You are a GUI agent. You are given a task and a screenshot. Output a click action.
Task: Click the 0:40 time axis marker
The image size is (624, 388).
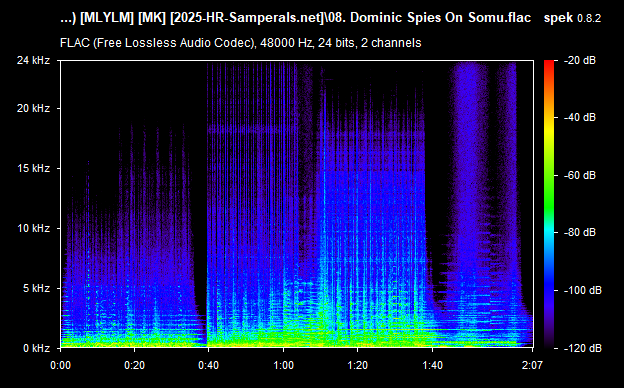(x=209, y=365)
